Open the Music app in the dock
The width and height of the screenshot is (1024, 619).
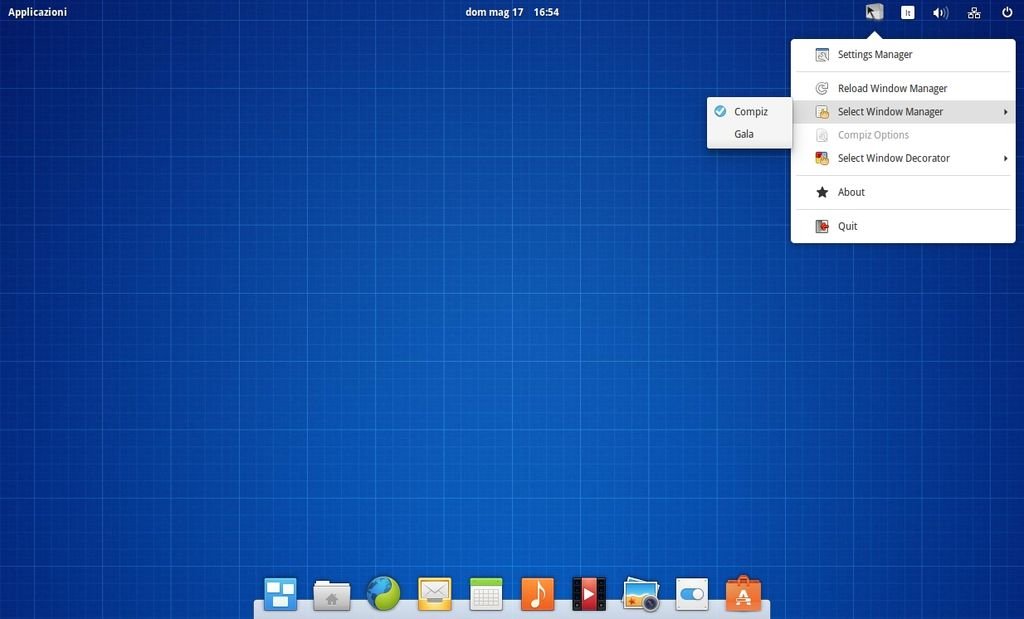tap(537, 594)
